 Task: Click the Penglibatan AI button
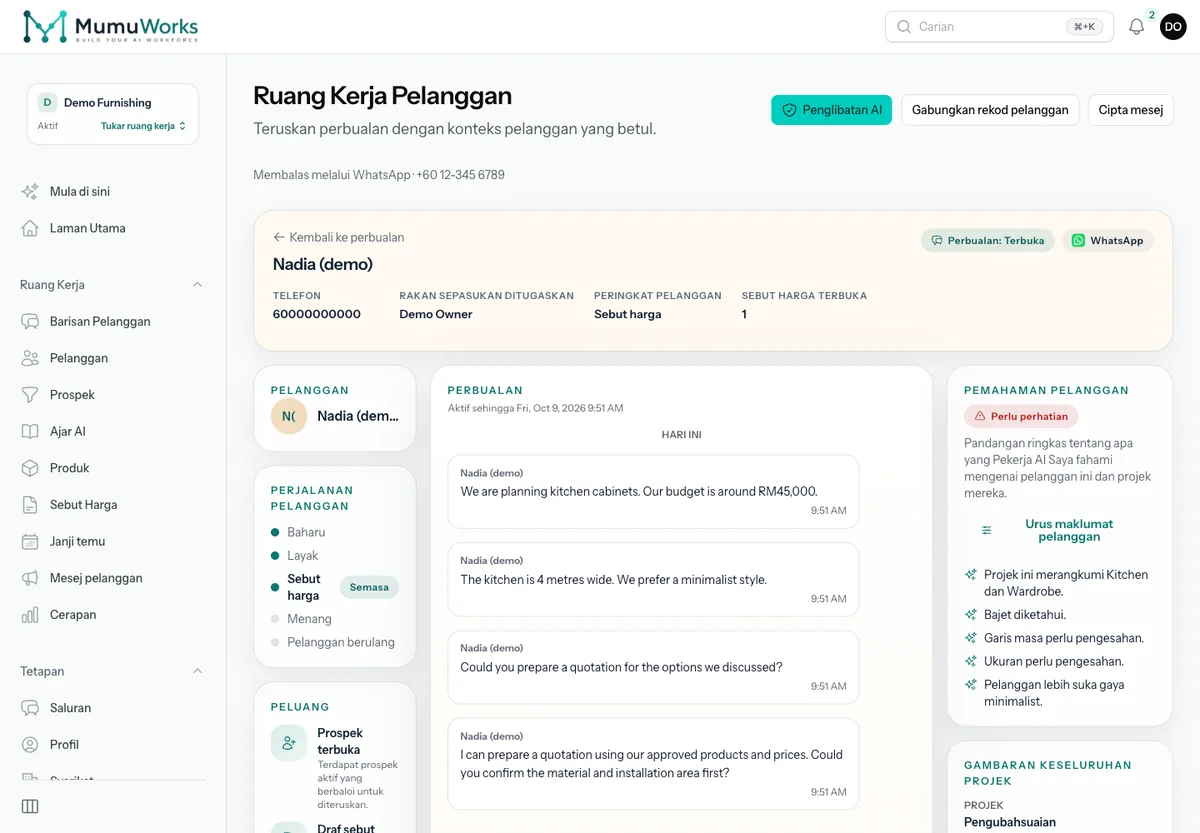[831, 110]
